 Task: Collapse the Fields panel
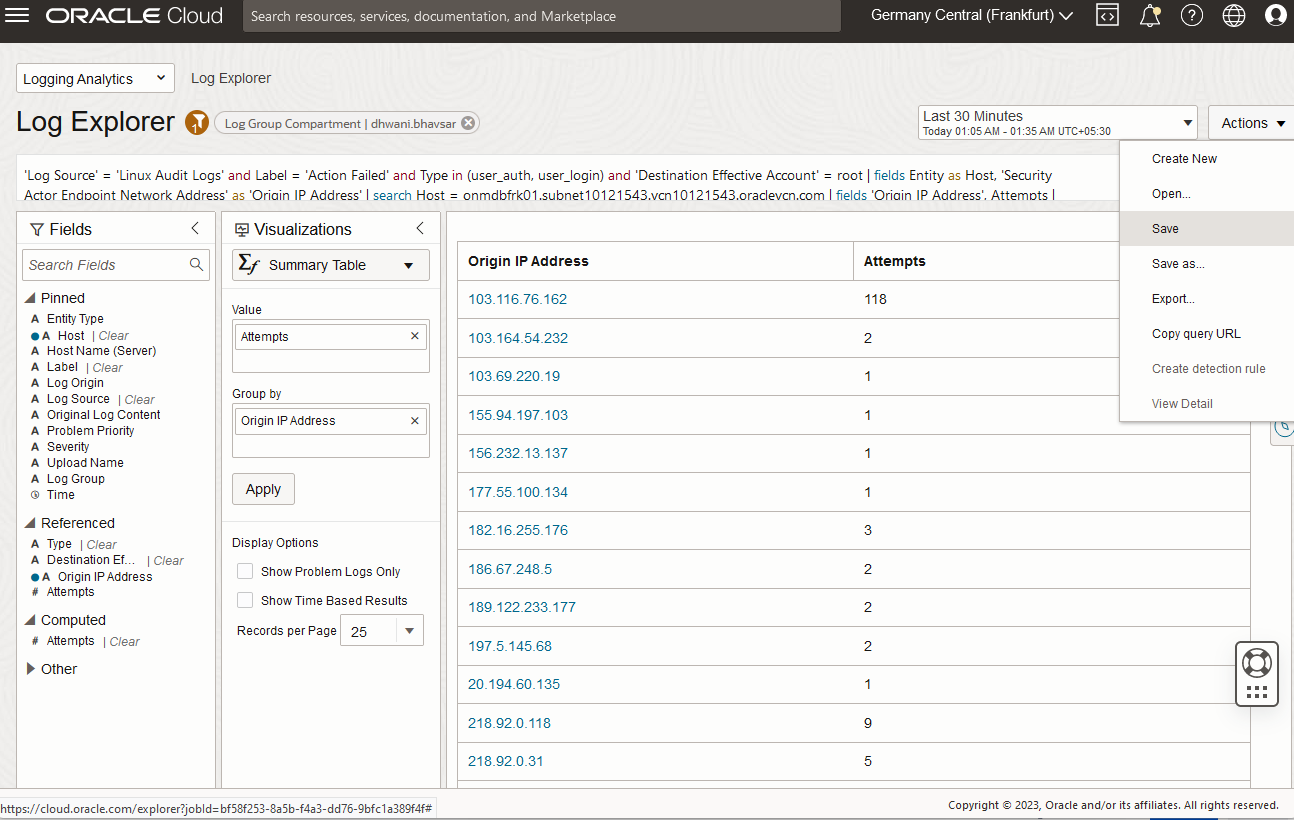(x=195, y=229)
